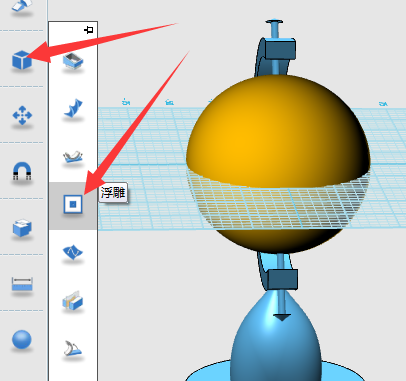This screenshot has height=381, width=406.
Task: Select the partially visible Feature Modeling icon
Action: [x=22, y=6]
